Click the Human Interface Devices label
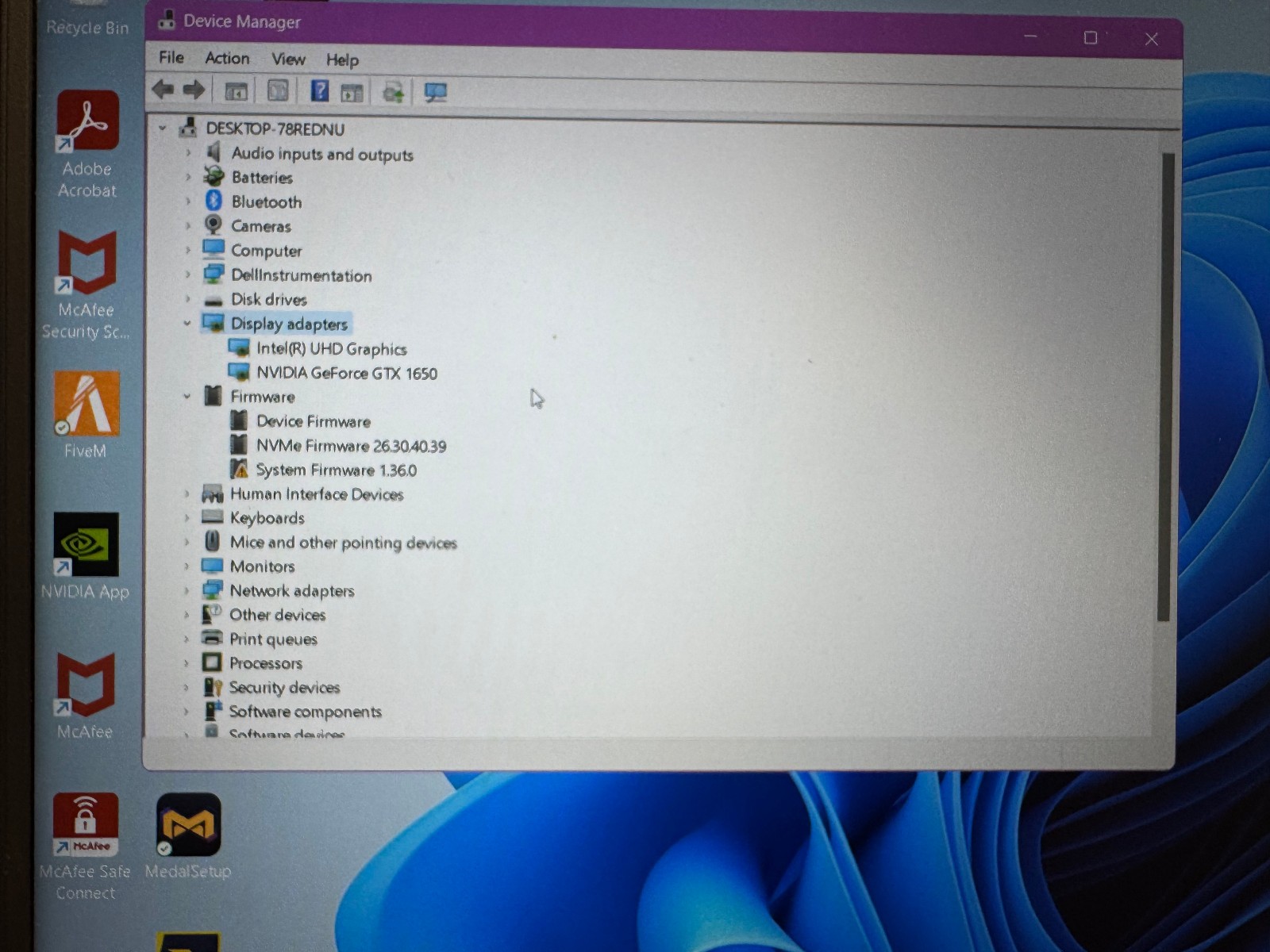 coord(317,494)
